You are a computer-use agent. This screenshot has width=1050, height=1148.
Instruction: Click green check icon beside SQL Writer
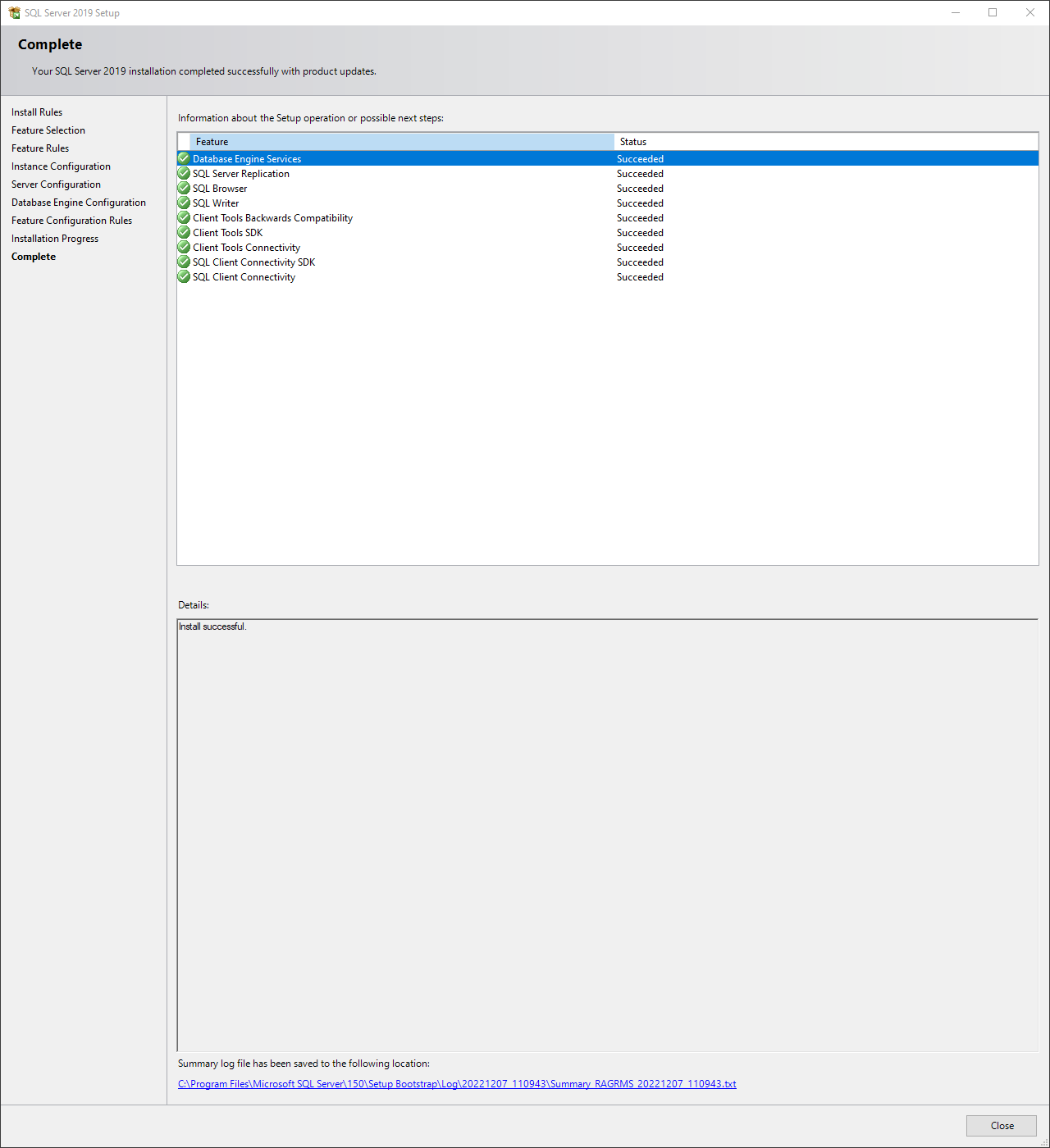point(184,203)
